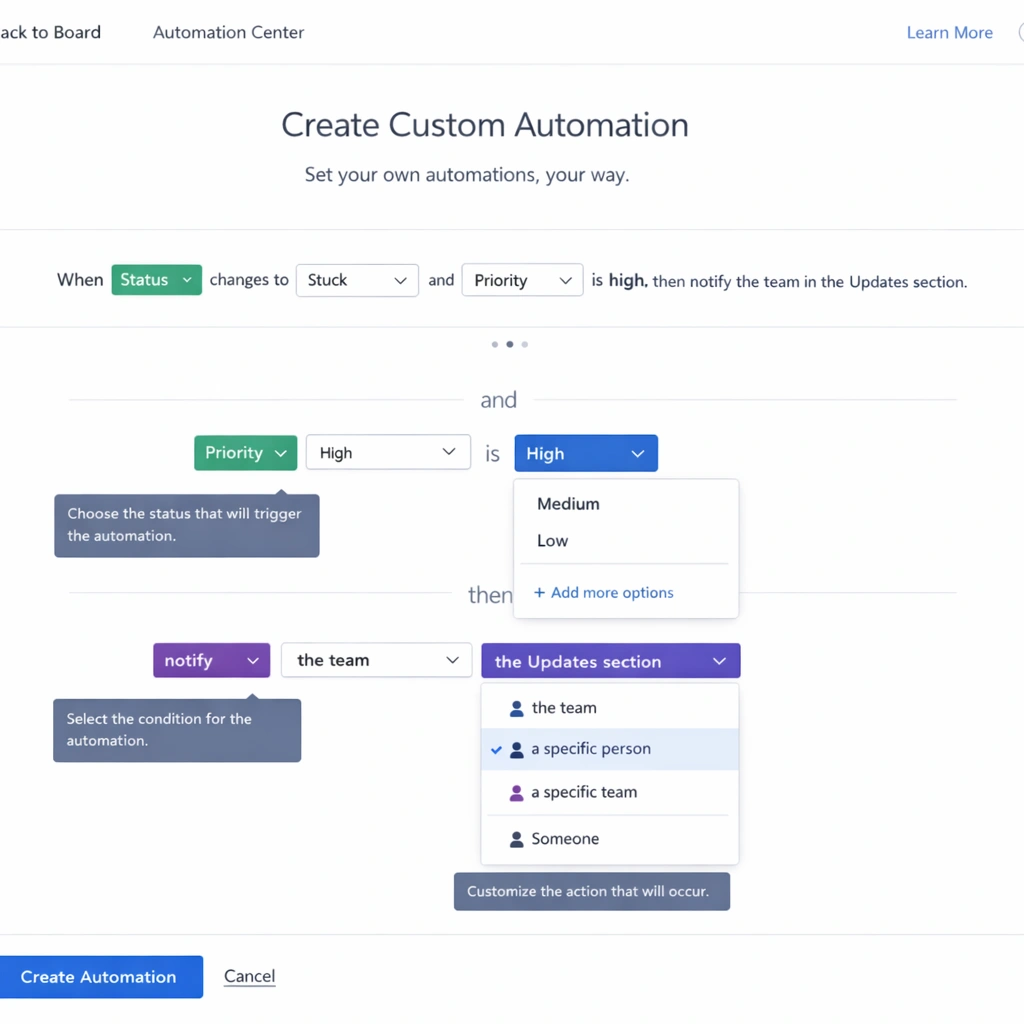Open the green Status dropdown in summary sentence
The height and width of the screenshot is (1024, 1024).
157,280
